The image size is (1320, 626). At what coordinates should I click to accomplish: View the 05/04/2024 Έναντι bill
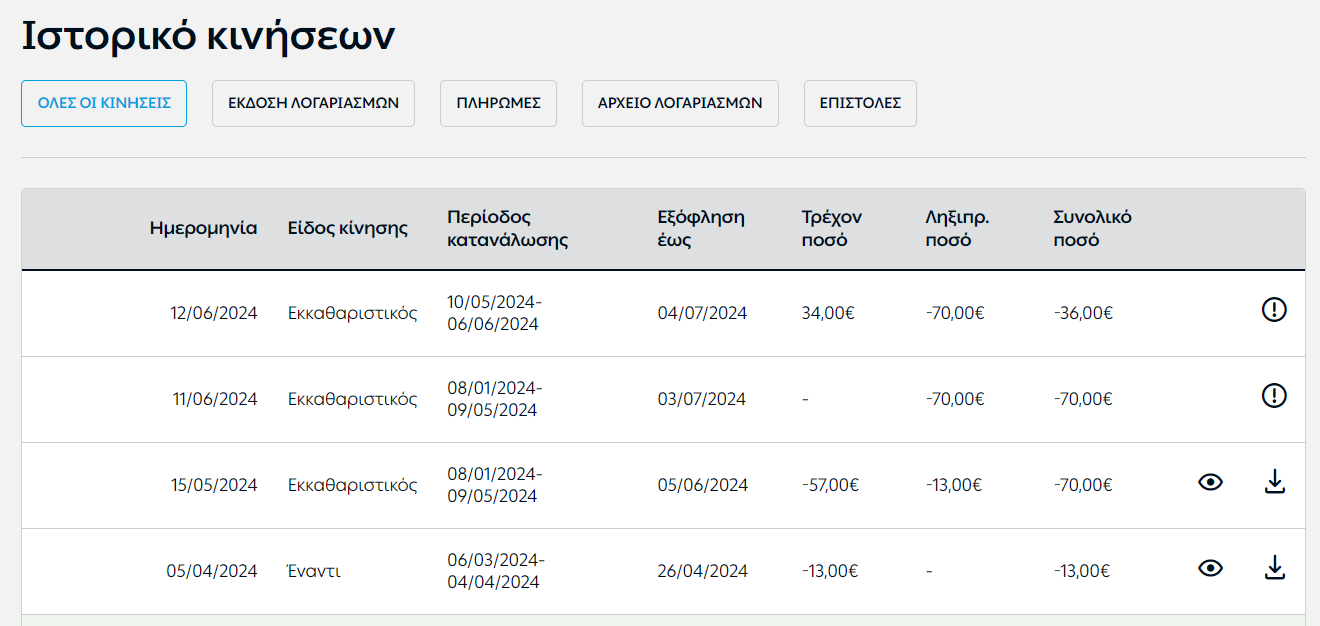pos(1211,568)
